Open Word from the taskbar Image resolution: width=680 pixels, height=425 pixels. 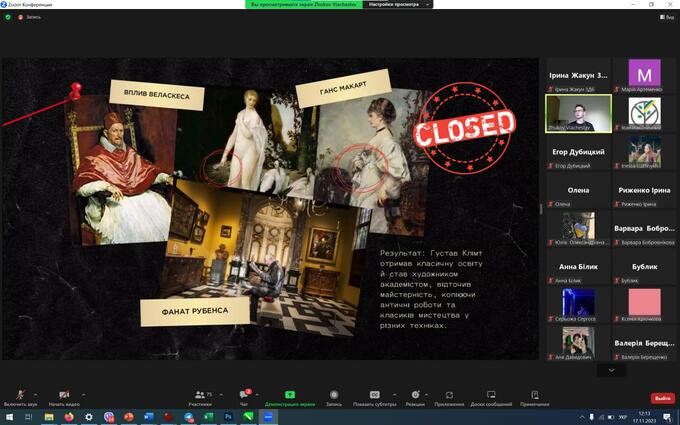click(x=149, y=417)
